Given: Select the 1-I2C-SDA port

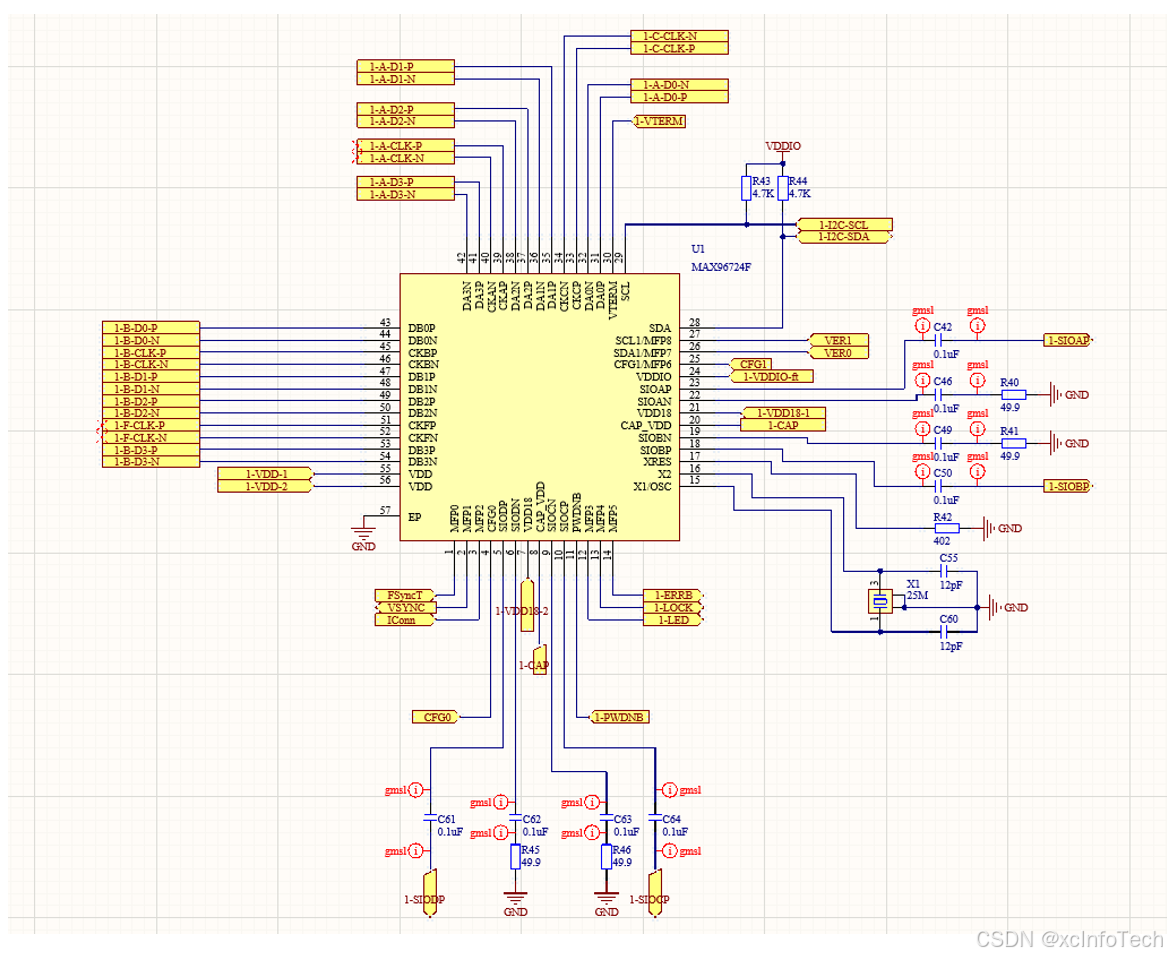Looking at the screenshot, I should [x=845, y=237].
